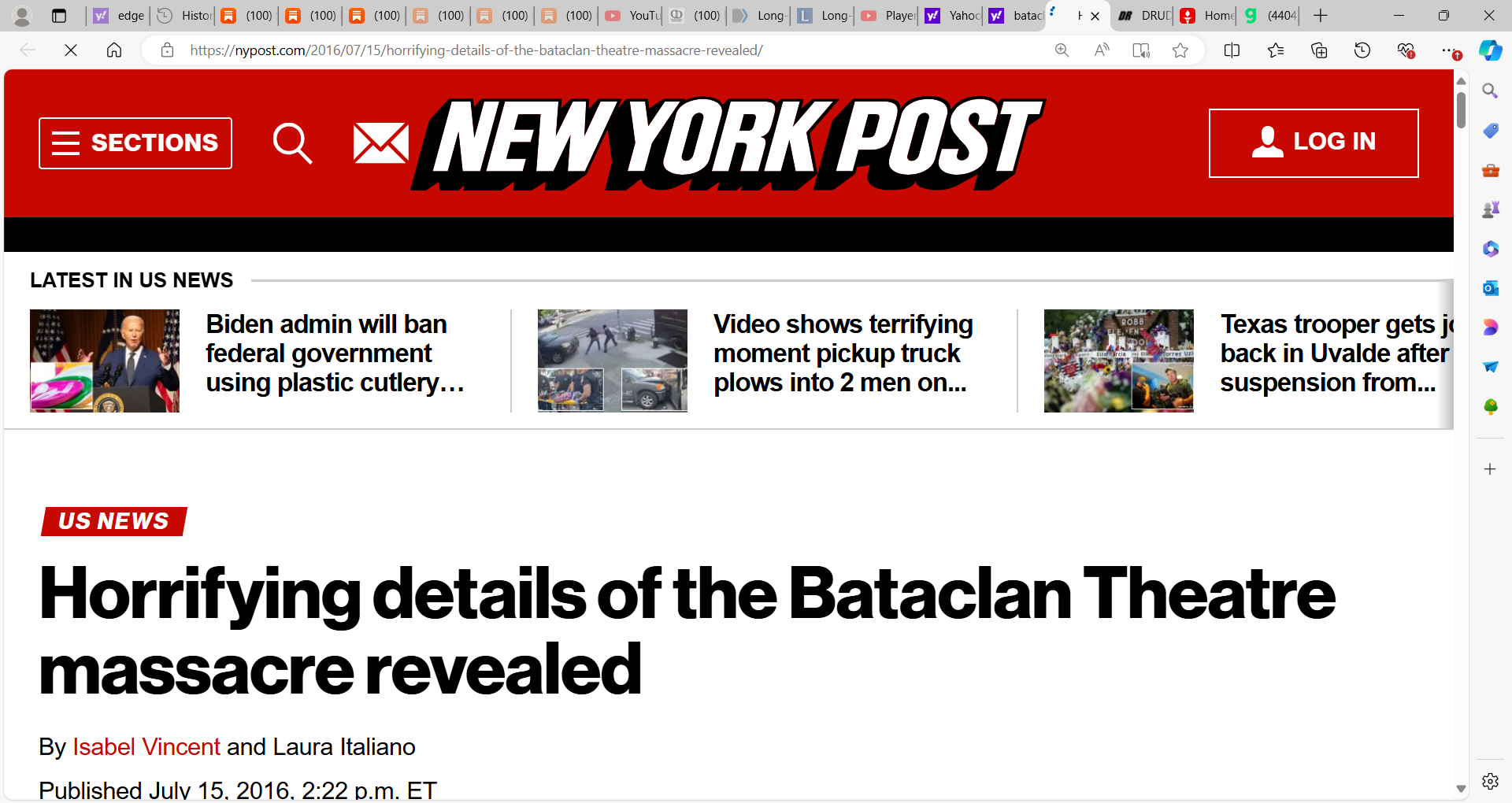Click the email newsletter envelope icon
This screenshot has height=803, width=1512.
(x=381, y=143)
